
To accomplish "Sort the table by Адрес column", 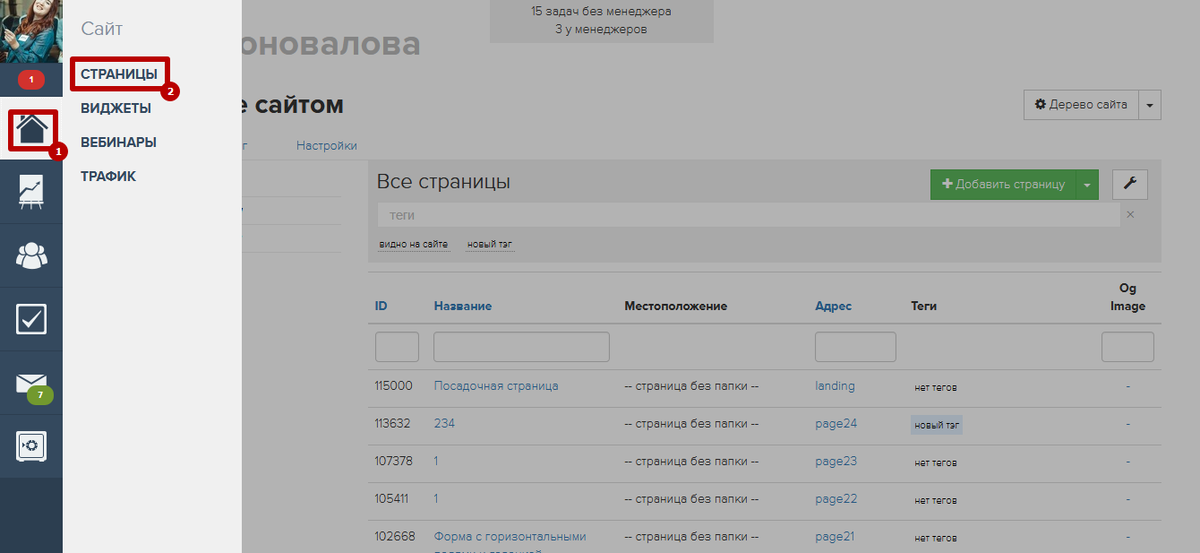I will pos(833,306).
